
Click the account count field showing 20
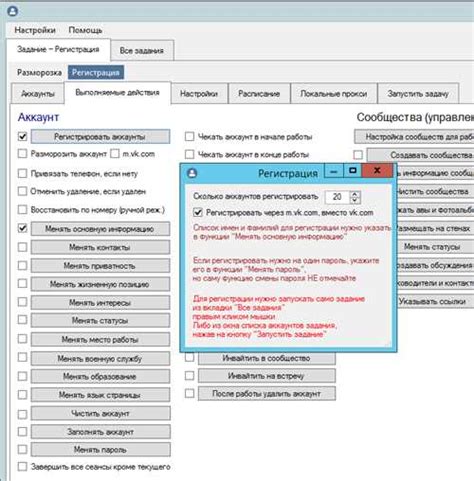click(x=337, y=197)
